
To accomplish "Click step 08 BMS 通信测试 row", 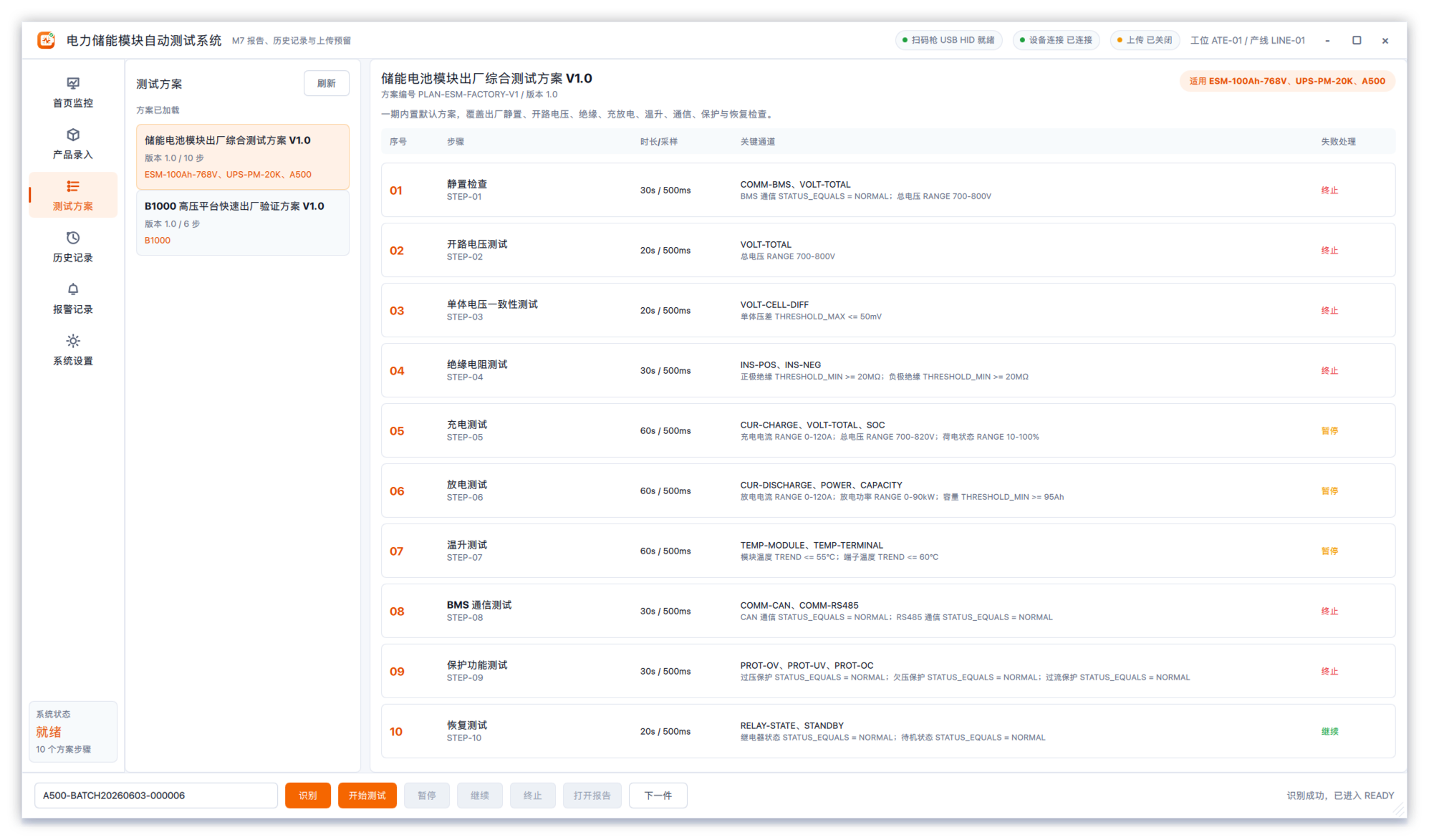I will (x=888, y=612).
